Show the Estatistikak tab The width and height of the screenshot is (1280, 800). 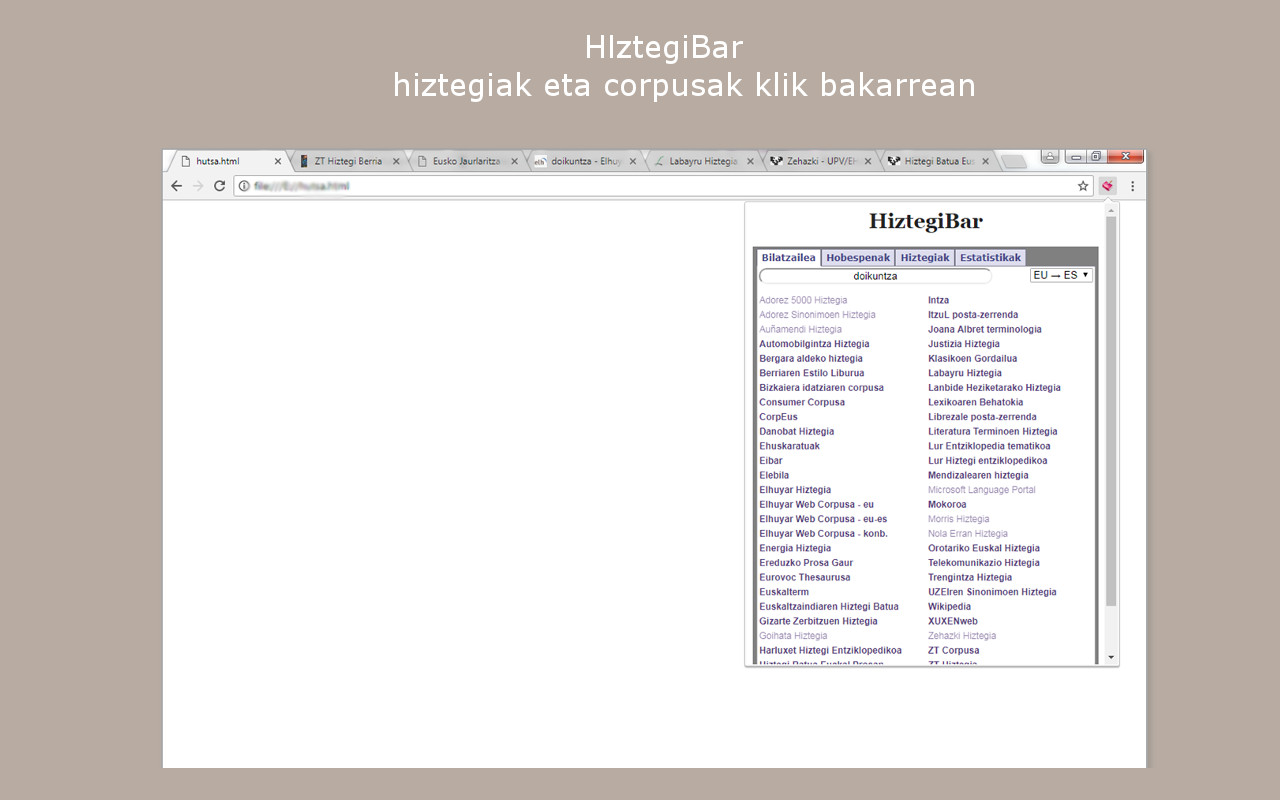[990, 257]
